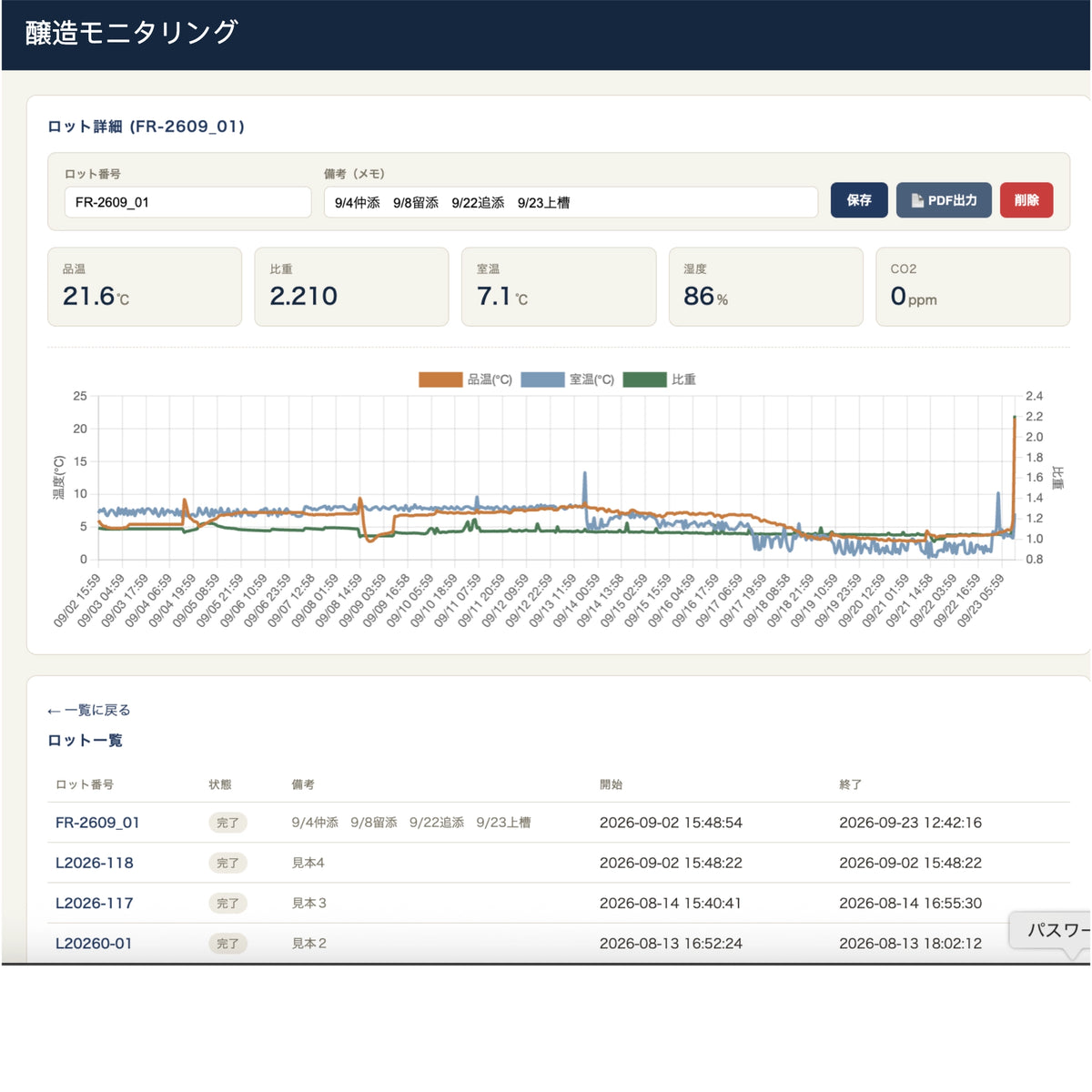Screen dimensions: 1092x1092
Task: Click 完了 status badge for FR-2609_01
Action: [227, 823]
